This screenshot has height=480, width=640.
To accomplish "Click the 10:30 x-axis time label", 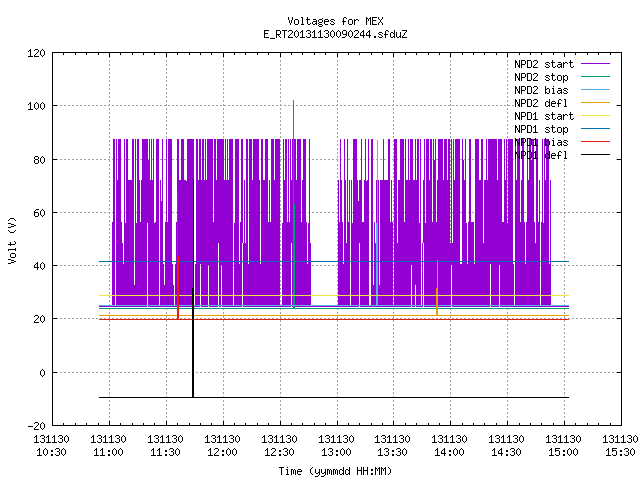I will 51,452.
